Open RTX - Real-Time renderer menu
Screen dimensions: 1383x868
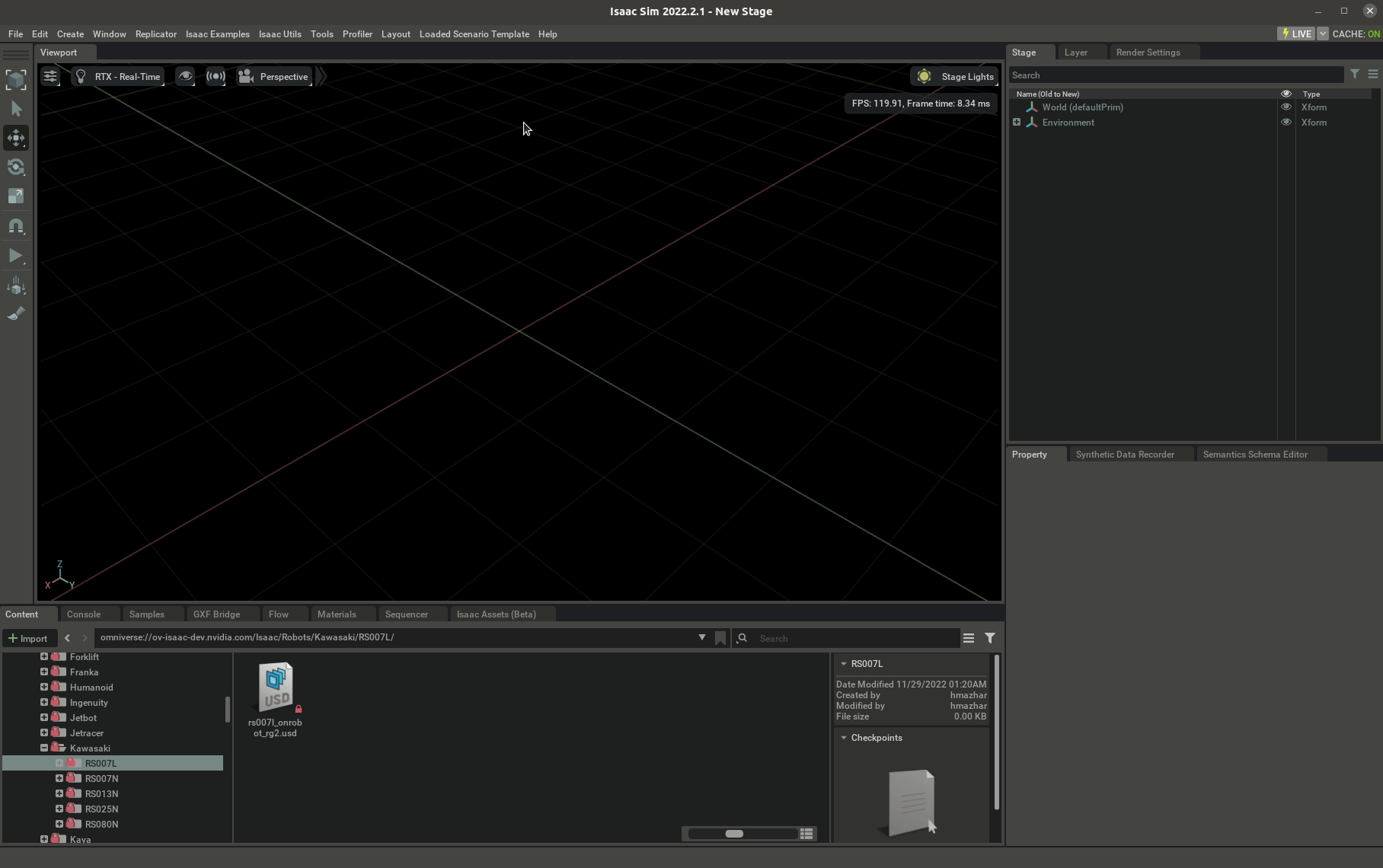coord(118,76)
